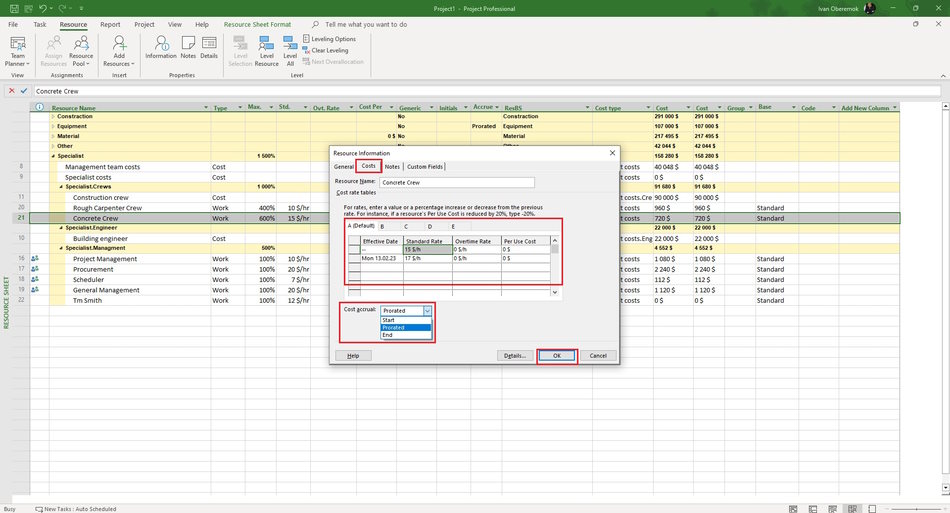Click the cost table scroll down arrow

click(x=554, y=292)
